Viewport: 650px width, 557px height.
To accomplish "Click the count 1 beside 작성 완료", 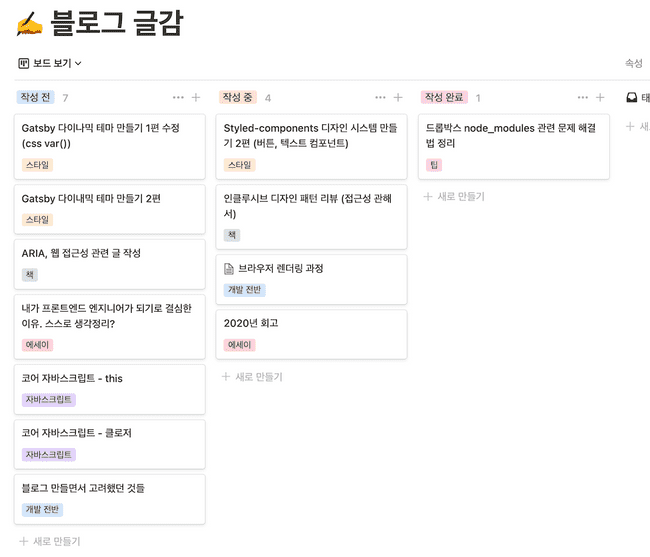I will [478, 98].
